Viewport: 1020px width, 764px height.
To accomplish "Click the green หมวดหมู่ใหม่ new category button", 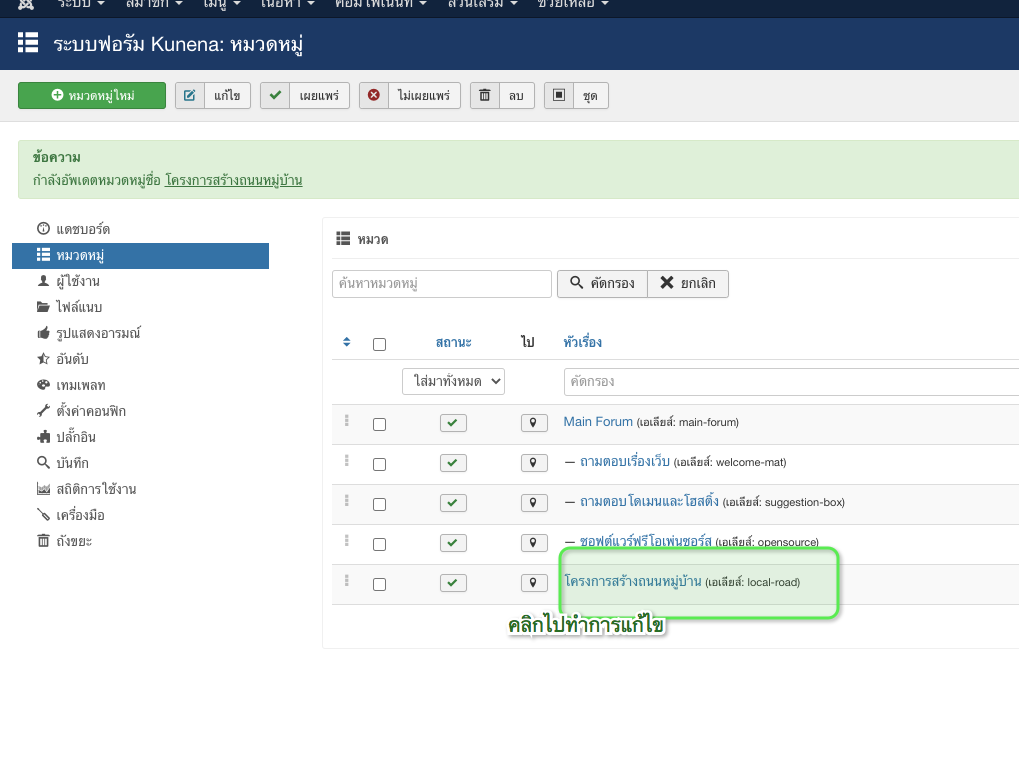I will [92, 96].
